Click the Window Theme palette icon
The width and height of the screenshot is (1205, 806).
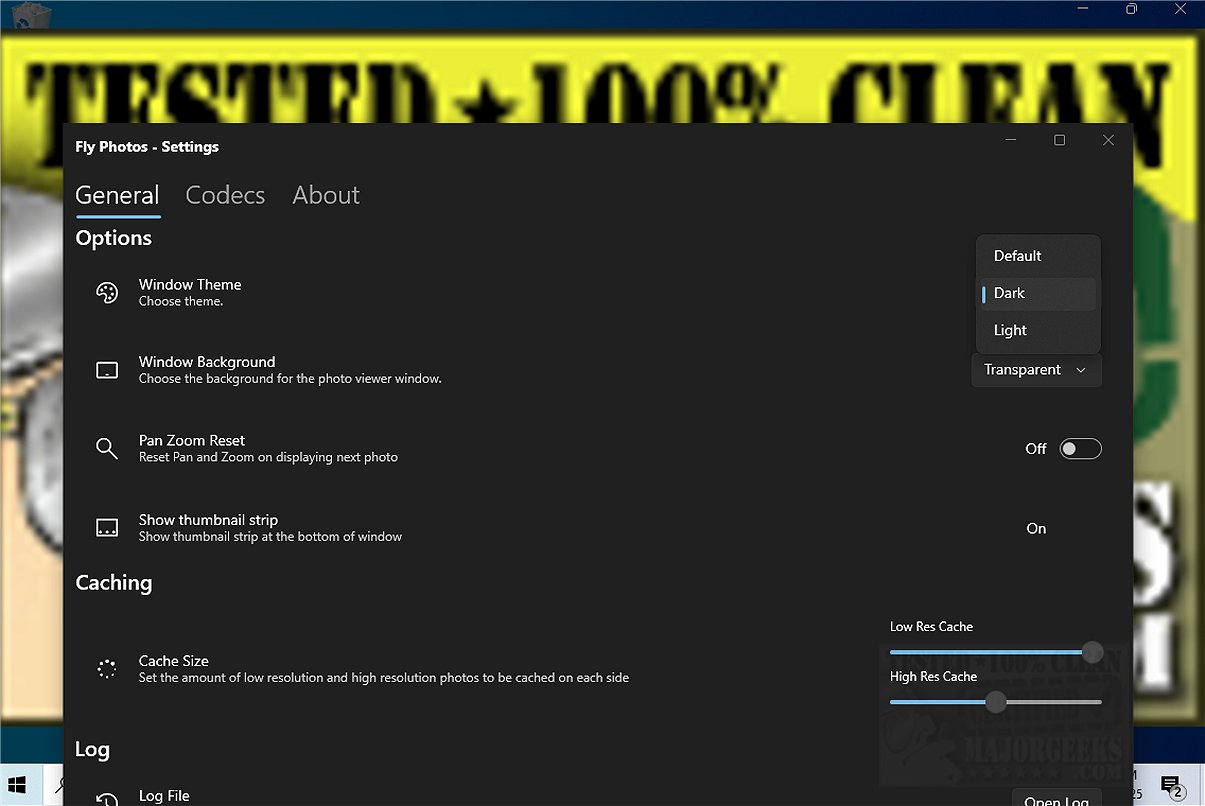click(x=107, y=293)
